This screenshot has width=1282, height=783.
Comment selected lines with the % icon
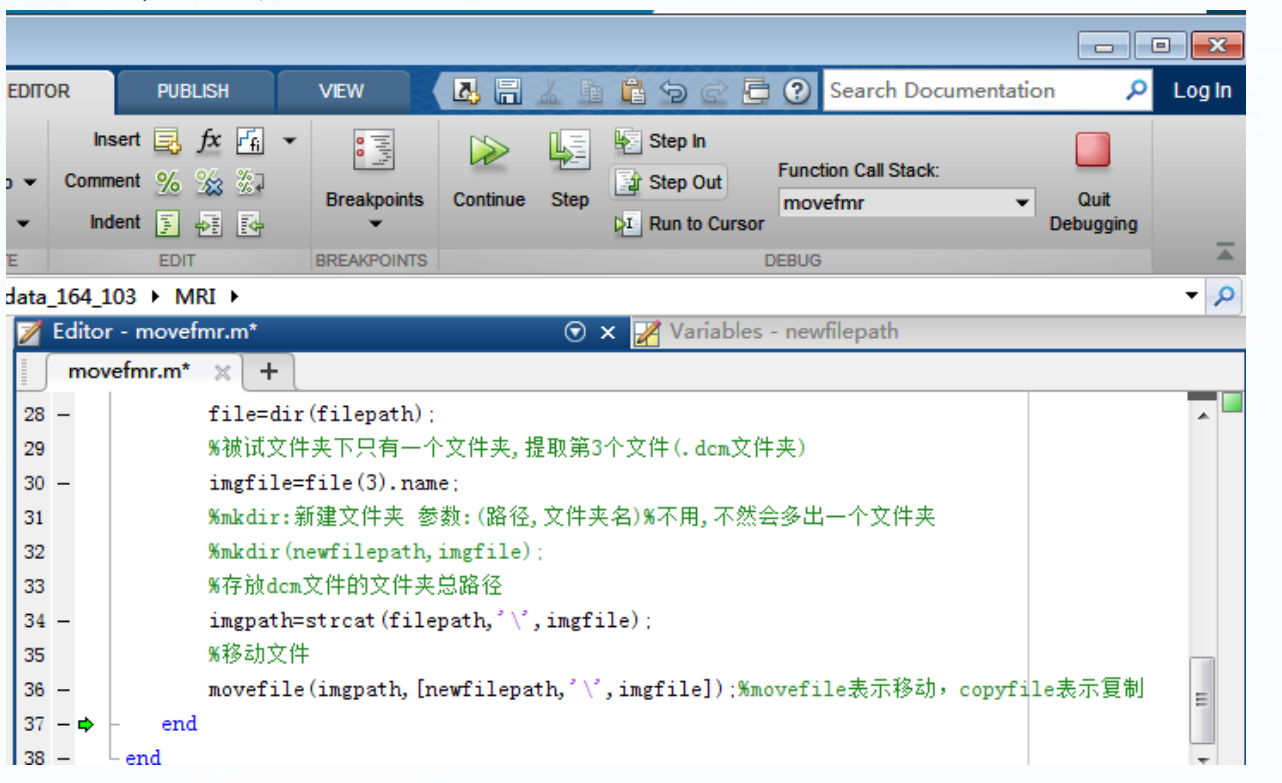[167, 182]
